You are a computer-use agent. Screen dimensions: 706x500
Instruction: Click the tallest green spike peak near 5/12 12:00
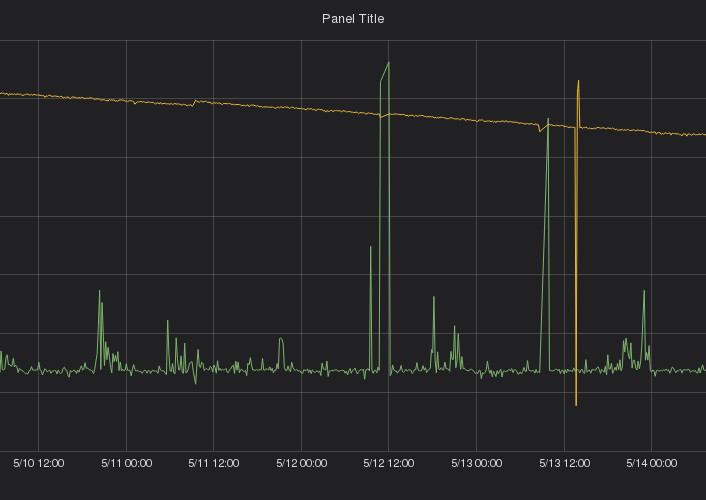pos(389,63)
